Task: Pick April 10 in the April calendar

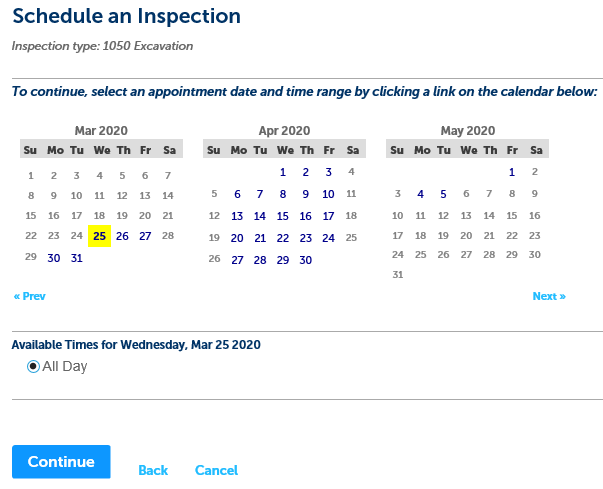Action: pos(328,194)
